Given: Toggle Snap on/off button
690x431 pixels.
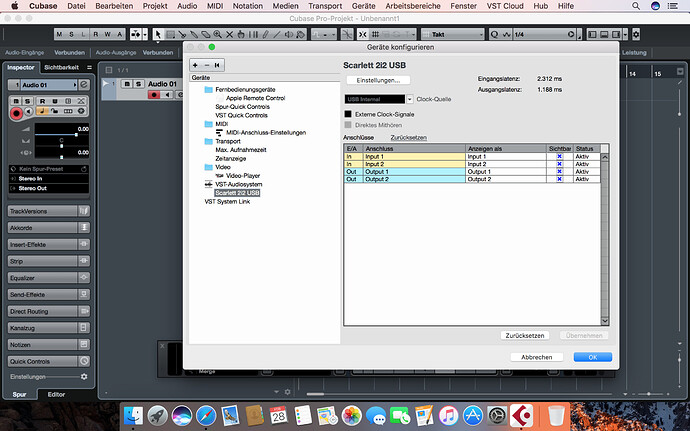Looking at the screenshot, I should [363, 34].
